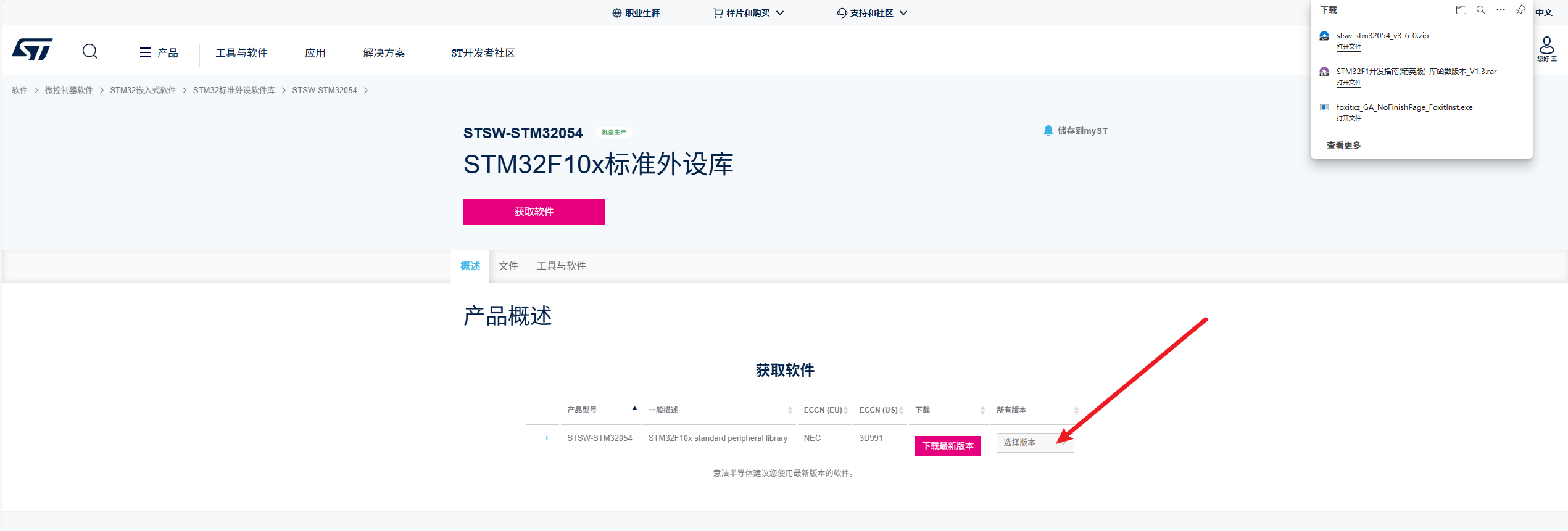Go to 微控制器软件 breadcrumb link
The height and width of the screenshot is (531, 1568).
69,91
